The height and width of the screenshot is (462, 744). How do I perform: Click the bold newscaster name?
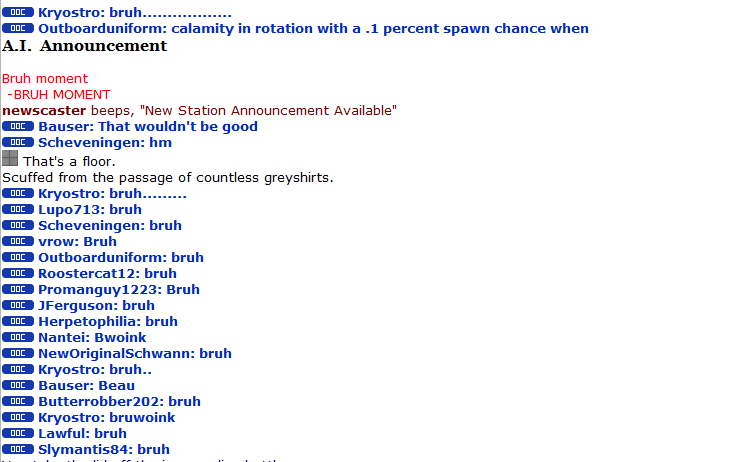pos(44,110)
